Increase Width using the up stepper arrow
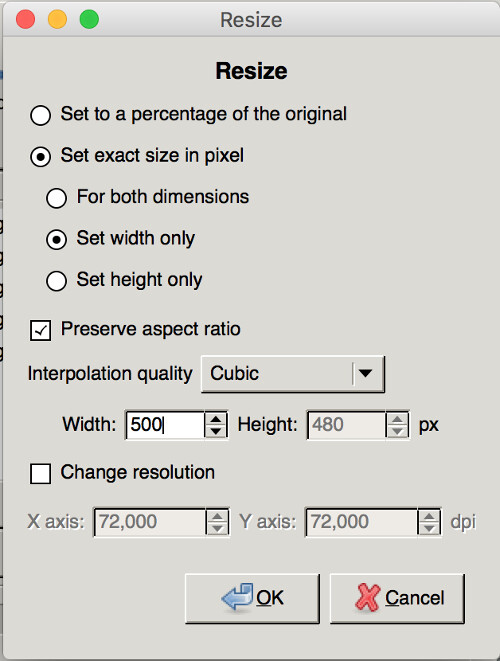This screenshot has width=500, height=661. click(216, 419)
